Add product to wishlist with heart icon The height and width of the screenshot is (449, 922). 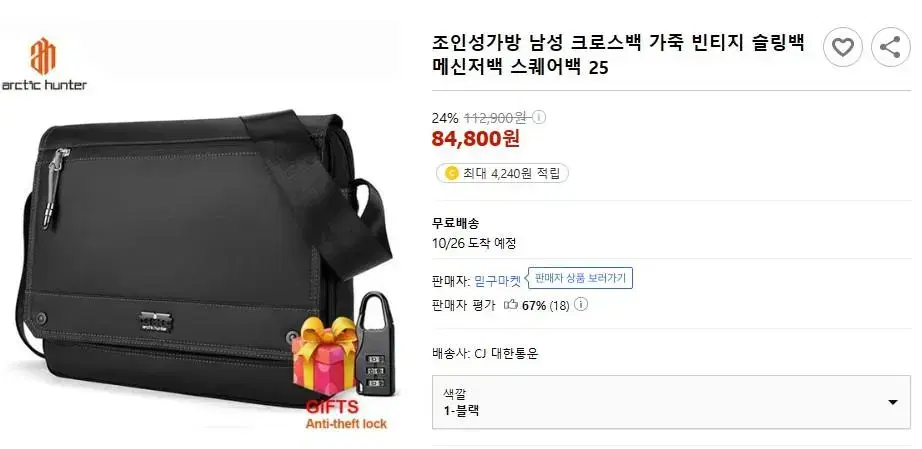[843, 47]
